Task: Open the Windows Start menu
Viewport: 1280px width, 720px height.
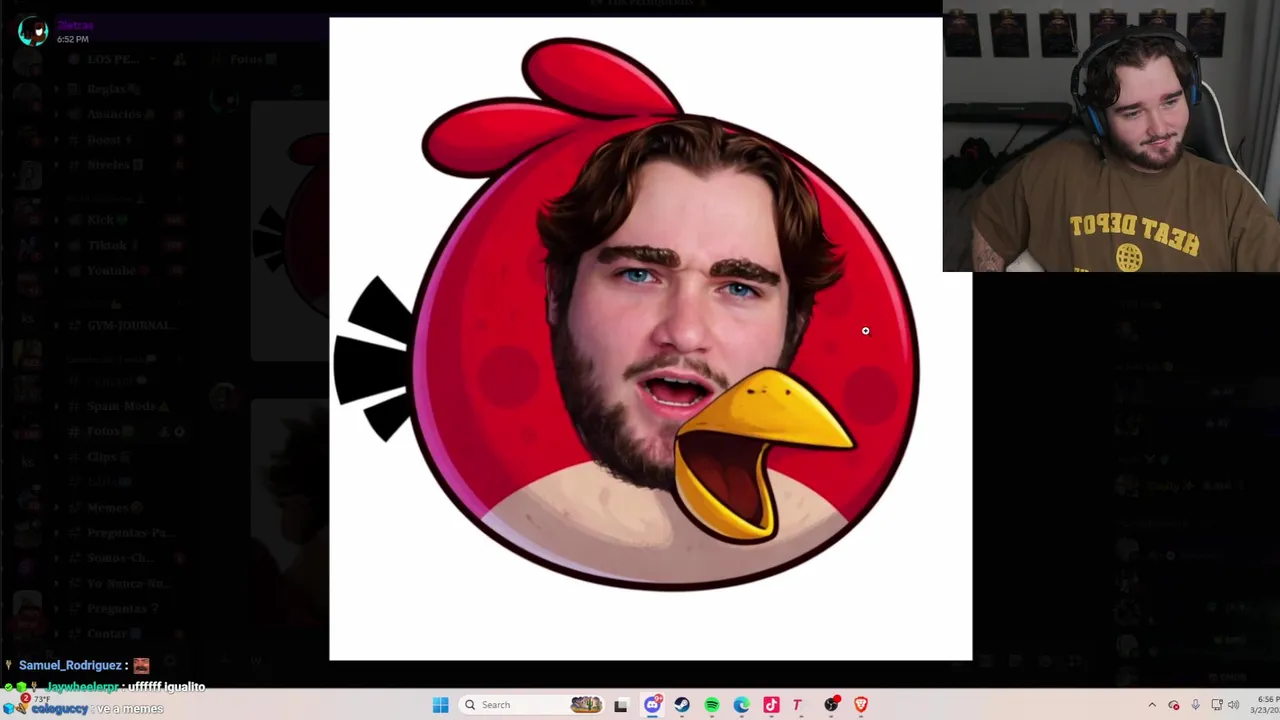Action: pos(440,705)
